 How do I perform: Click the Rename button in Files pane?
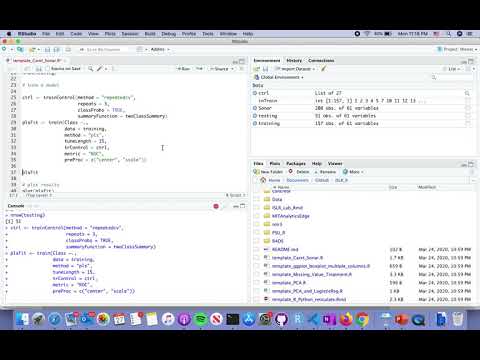(x=325, y=172)
